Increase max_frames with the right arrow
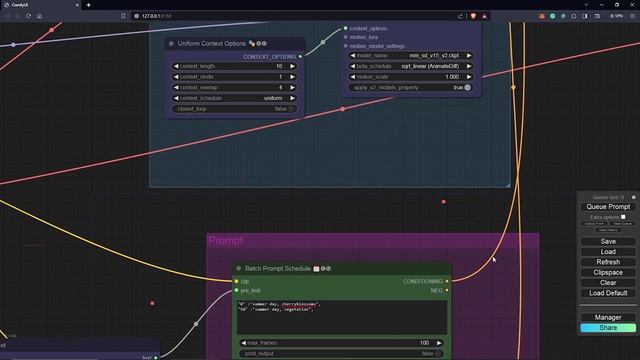 [439, 343]
